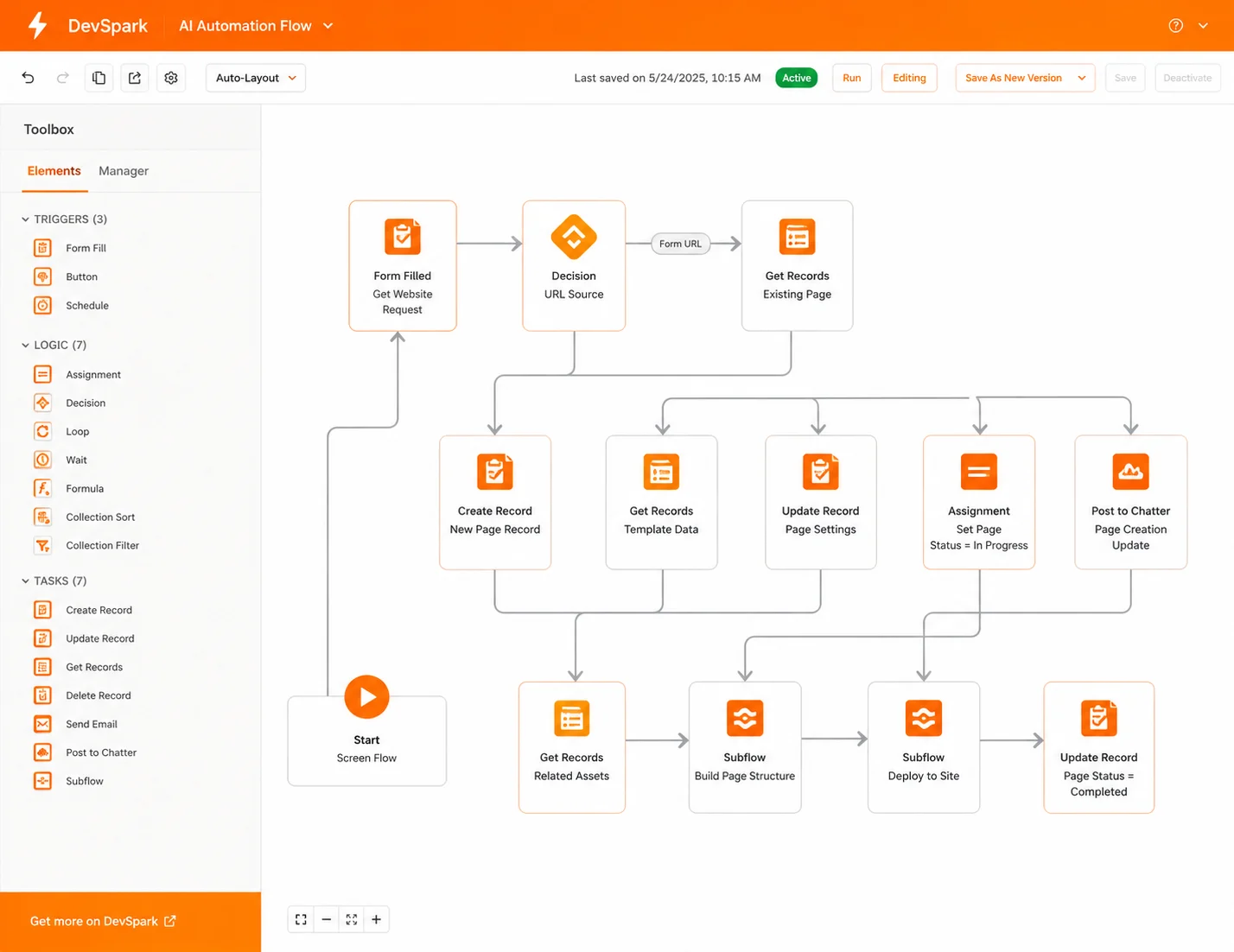
Task: Select Update Record Page Status Completed node
Action: (x=1099, y=747)
